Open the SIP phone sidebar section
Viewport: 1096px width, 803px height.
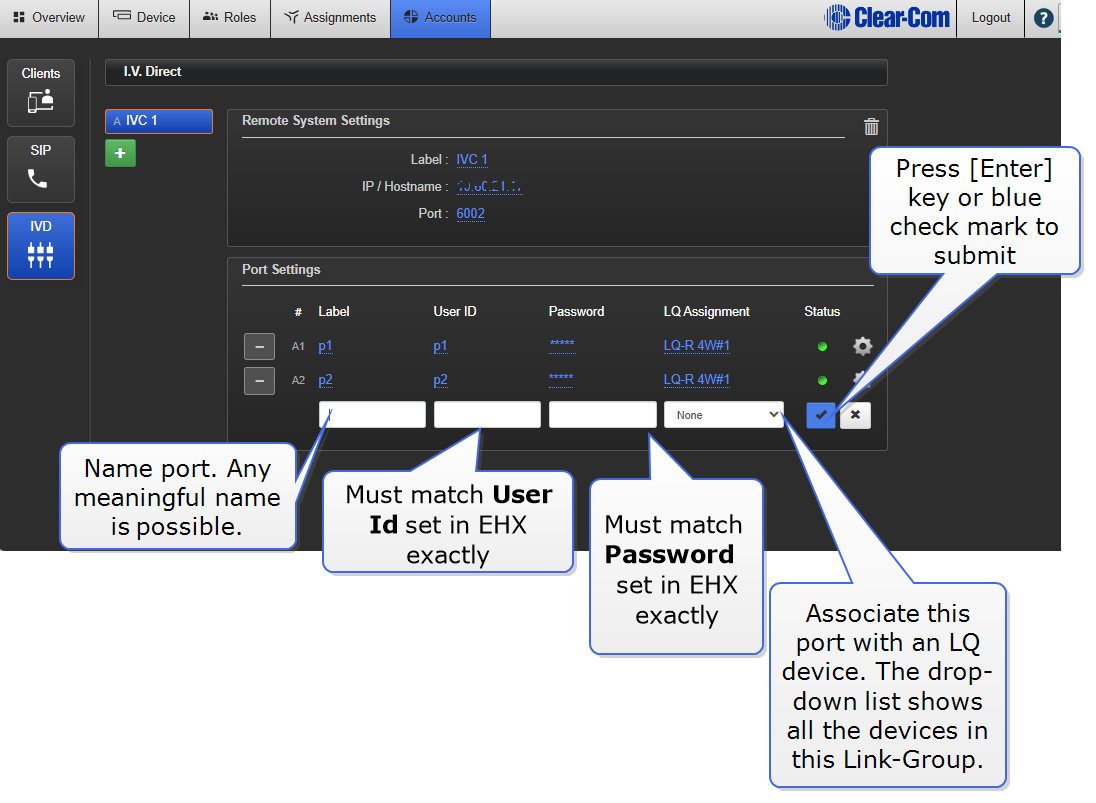[x=41, y=169]
